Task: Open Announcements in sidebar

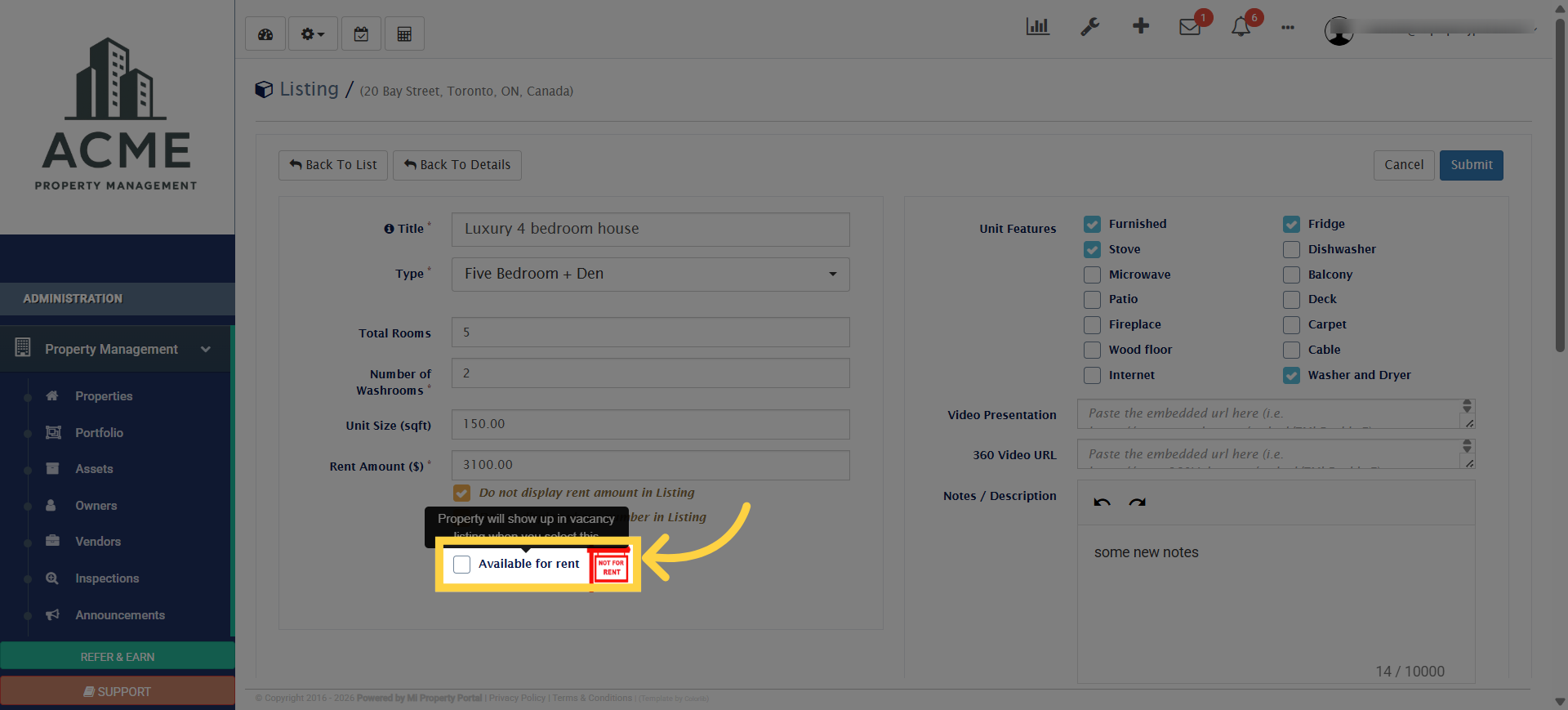Action: pyautogui.click(x=120, y=615)
